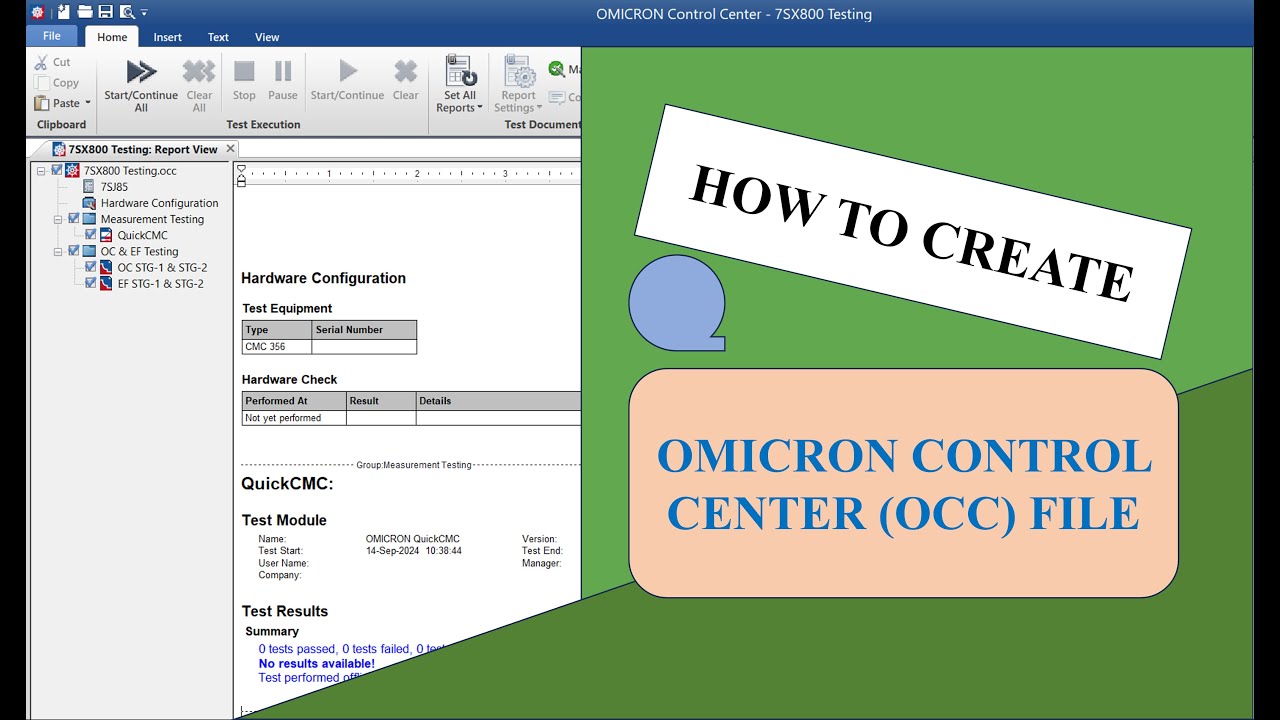
Task: Click Start/Continue All double-arrow icon
Action: point(141,72)
